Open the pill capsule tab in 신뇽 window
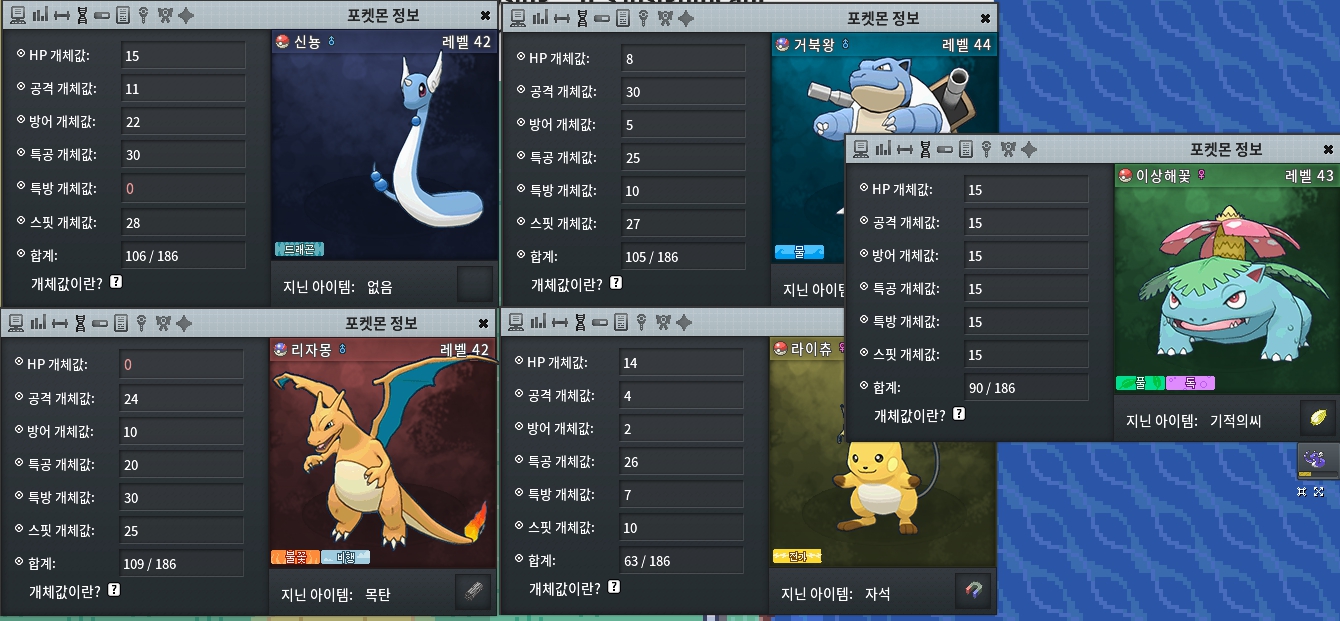The height and width of the screenshot is (621, 1340). pyautogui.click(x=101, y=15)
